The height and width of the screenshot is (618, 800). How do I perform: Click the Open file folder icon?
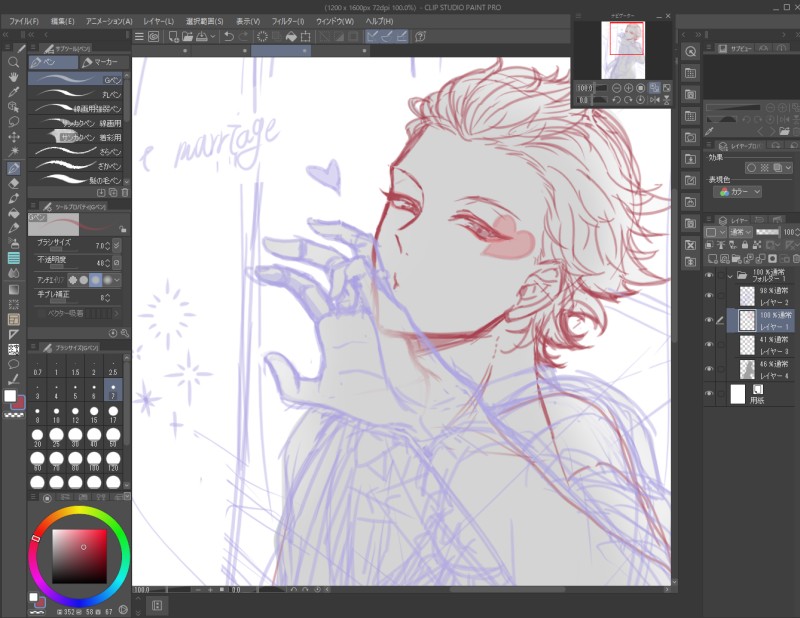pos(187,36)
